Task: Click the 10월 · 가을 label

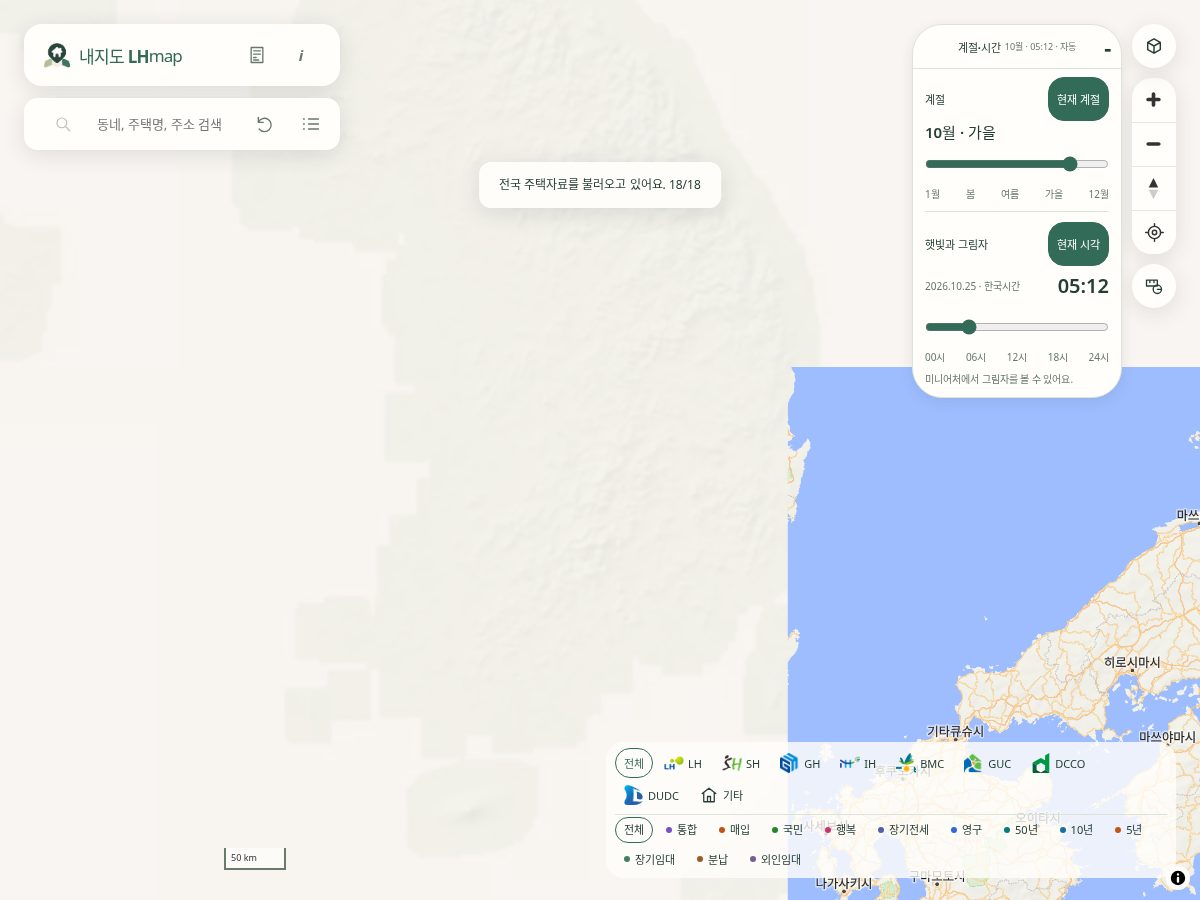Action: point(960,133)
